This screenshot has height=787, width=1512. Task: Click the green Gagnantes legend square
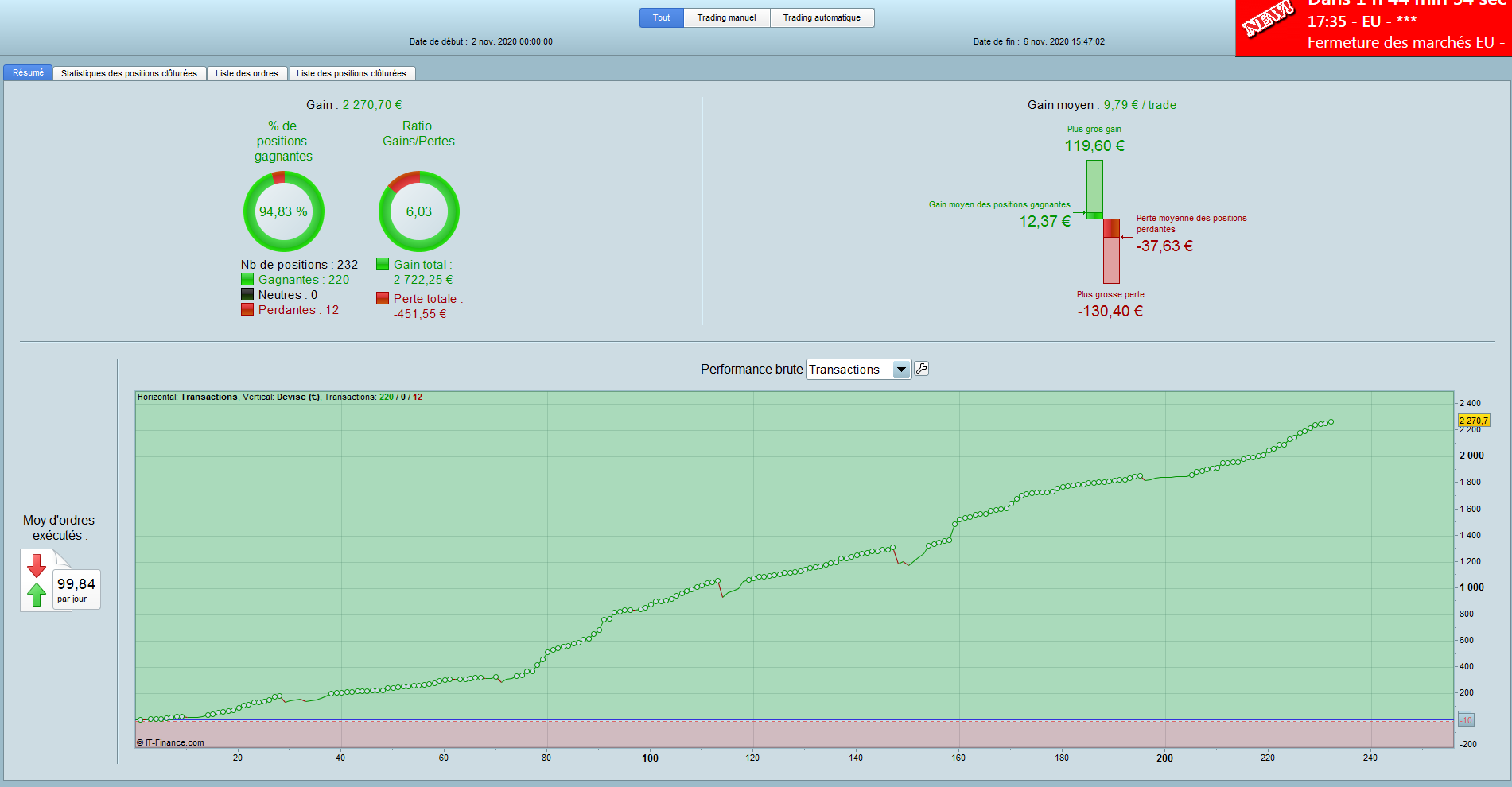click(x=247, y=280)
